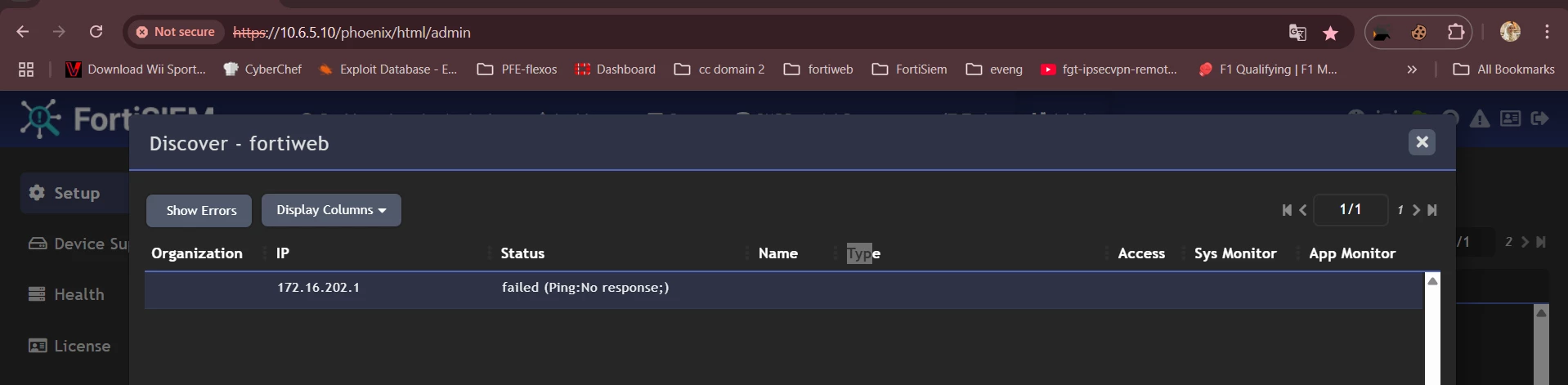Sort by Organization column header
1568x385 pixels.
[x=197, y=253]
